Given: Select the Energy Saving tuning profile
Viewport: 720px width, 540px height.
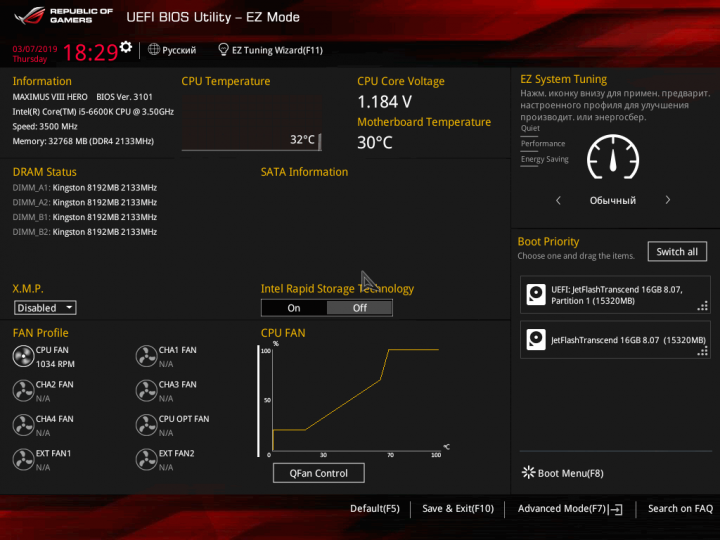Looking at the screenshot, I should point(545,159).
